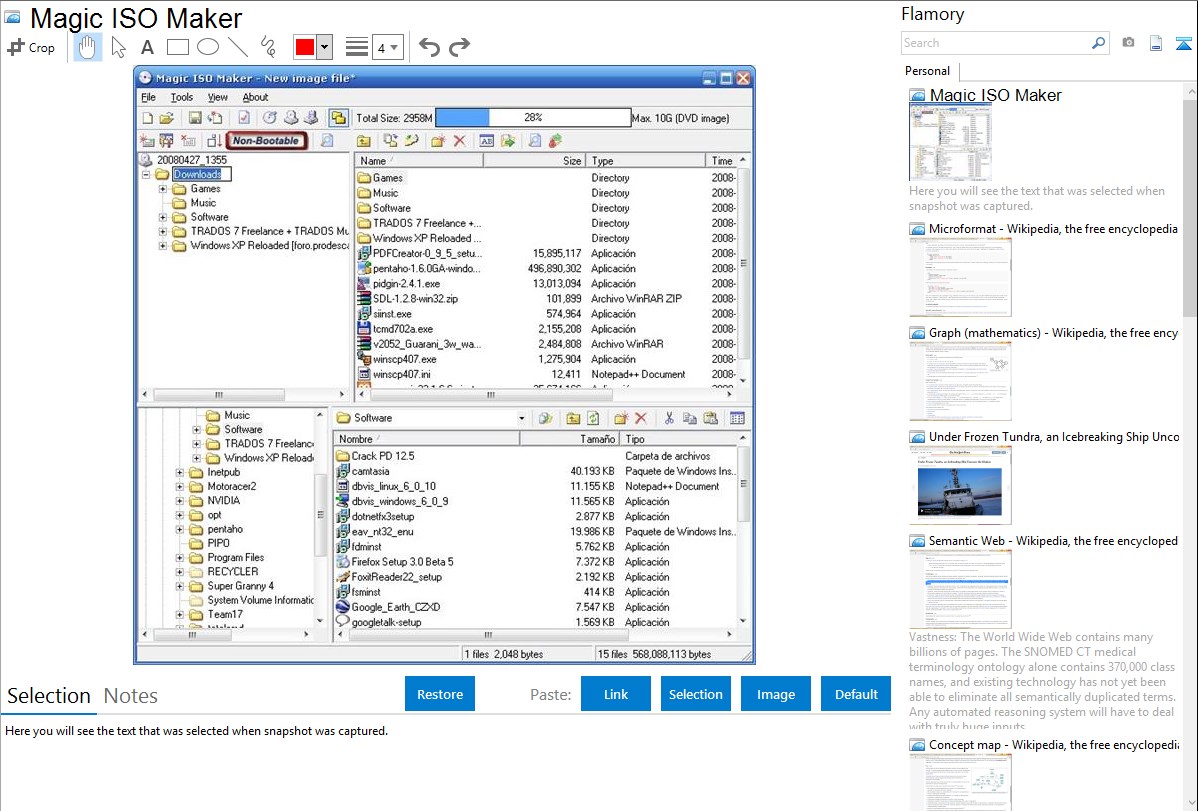Open the color picker dropdown arrow
Screen dimensions: 1198x811
(325, 47)
